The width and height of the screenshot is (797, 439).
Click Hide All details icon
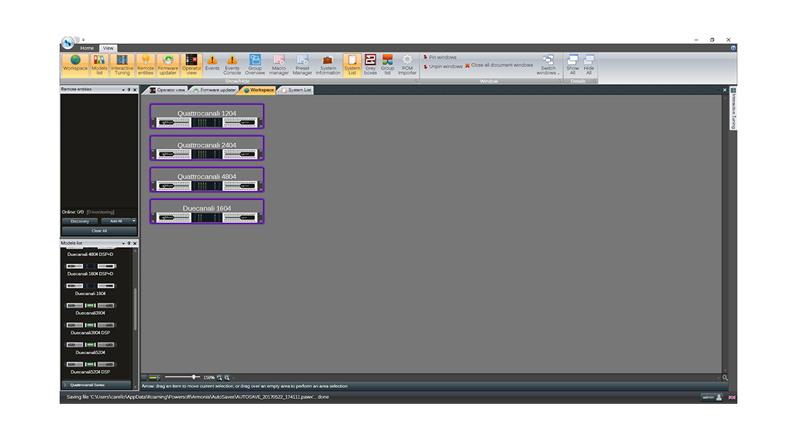[589, 65]
